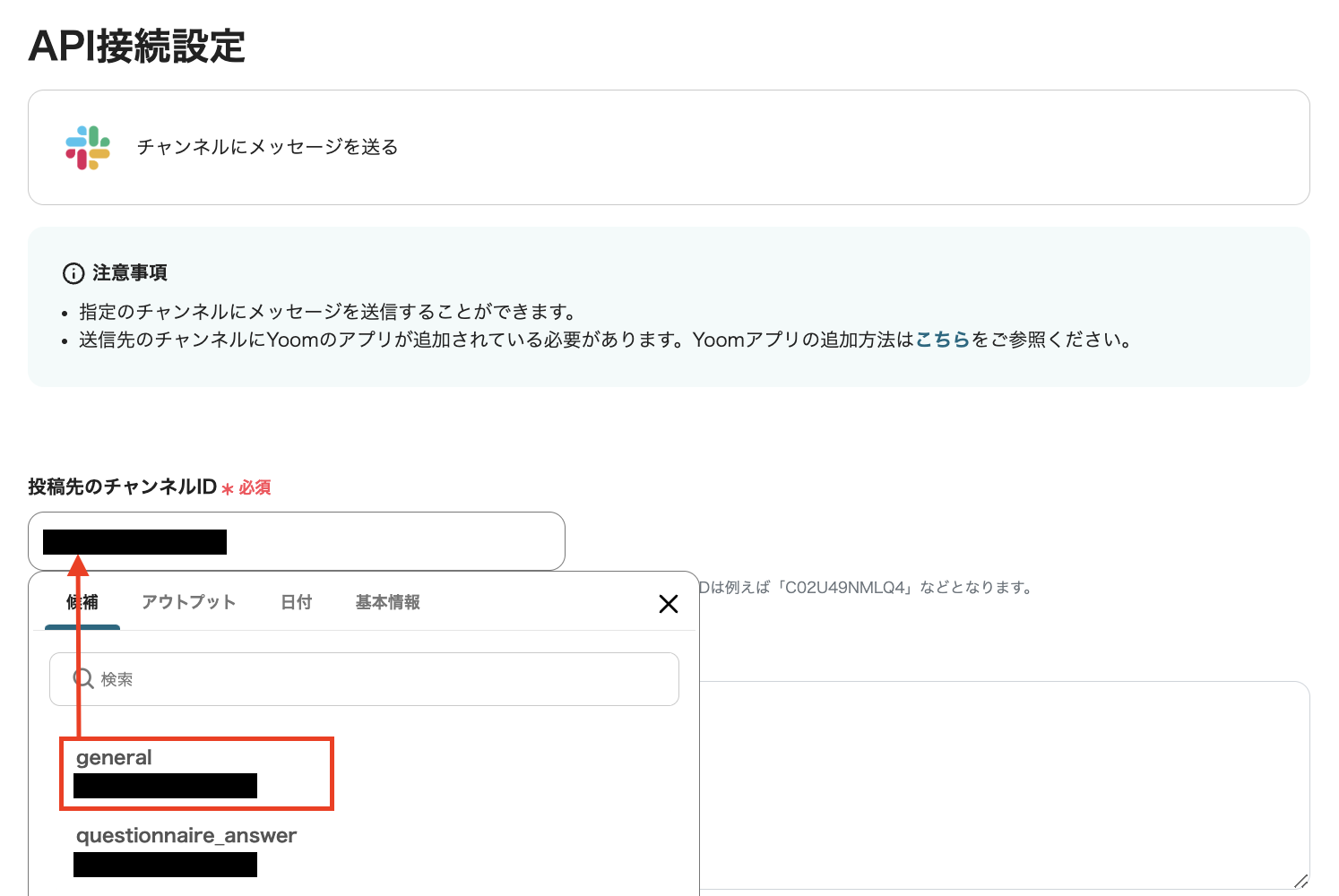Viewport: 1339px width, 896px height.
Task: Open the アウトプット tab
Action: [x=188, y=602]
